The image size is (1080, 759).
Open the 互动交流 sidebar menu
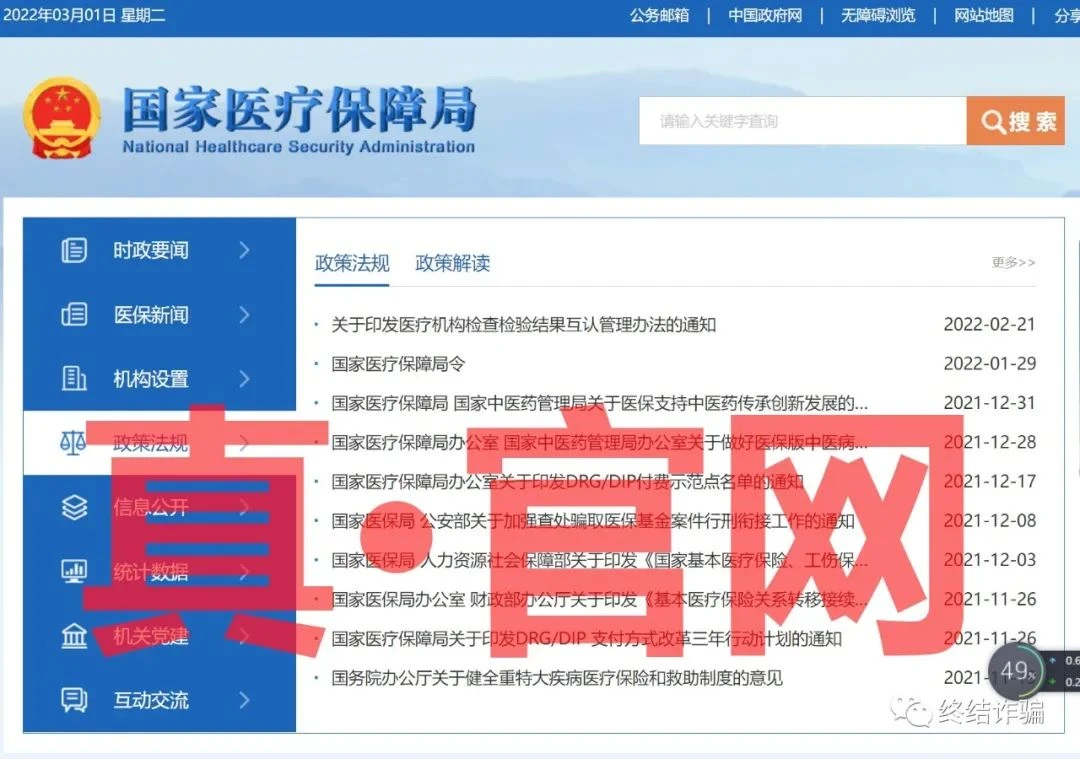click(x=159, y=700)
